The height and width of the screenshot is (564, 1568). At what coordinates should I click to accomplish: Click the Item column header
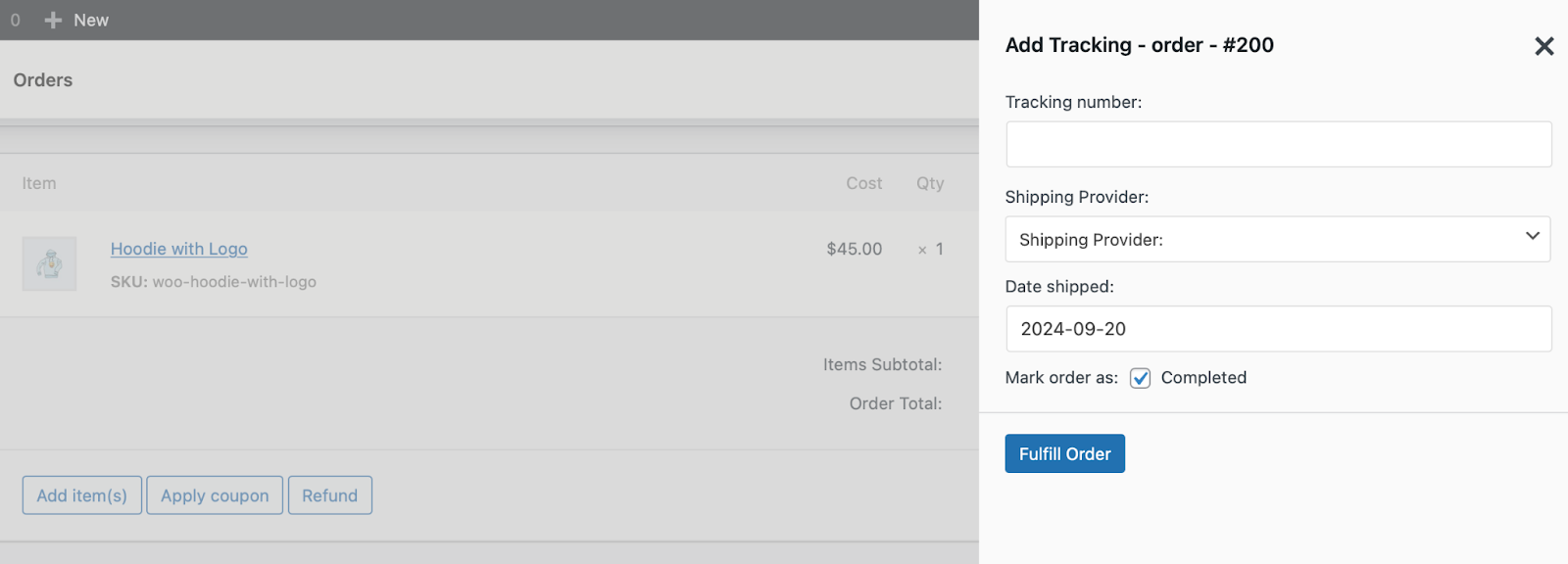[38, 183]
